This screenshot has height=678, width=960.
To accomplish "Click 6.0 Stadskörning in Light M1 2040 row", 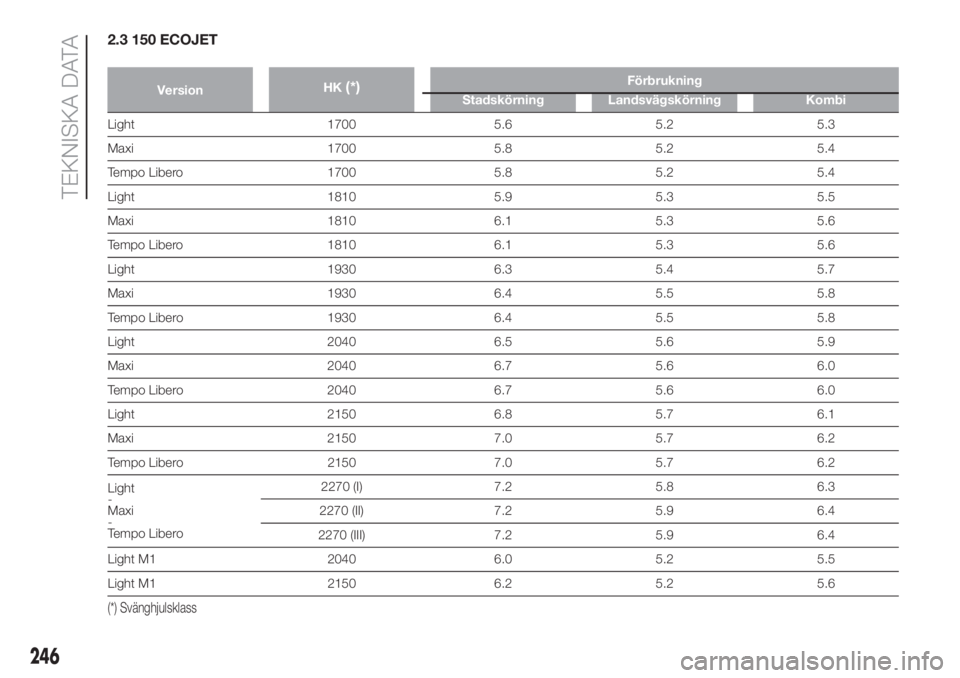I will pyautogui.click(x=503, y=559).
